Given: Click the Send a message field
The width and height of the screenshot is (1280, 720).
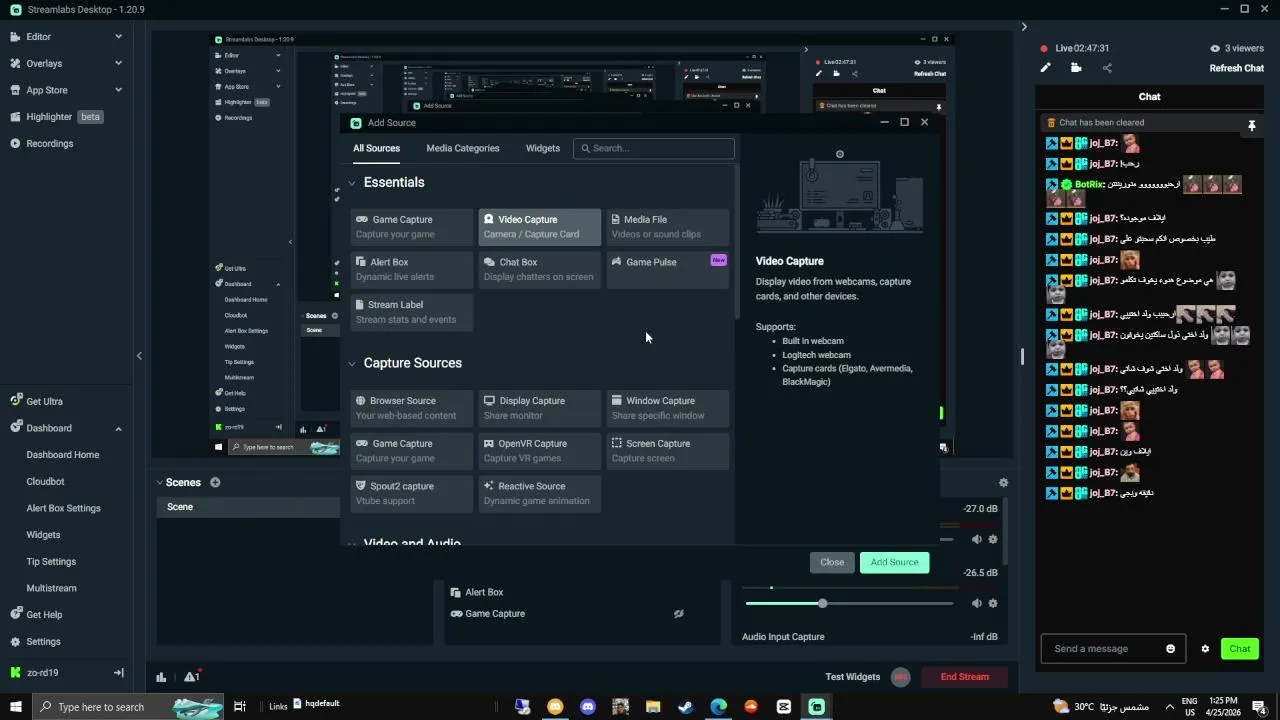Looking at the screenshot, I should click(x=1113, y=649).
